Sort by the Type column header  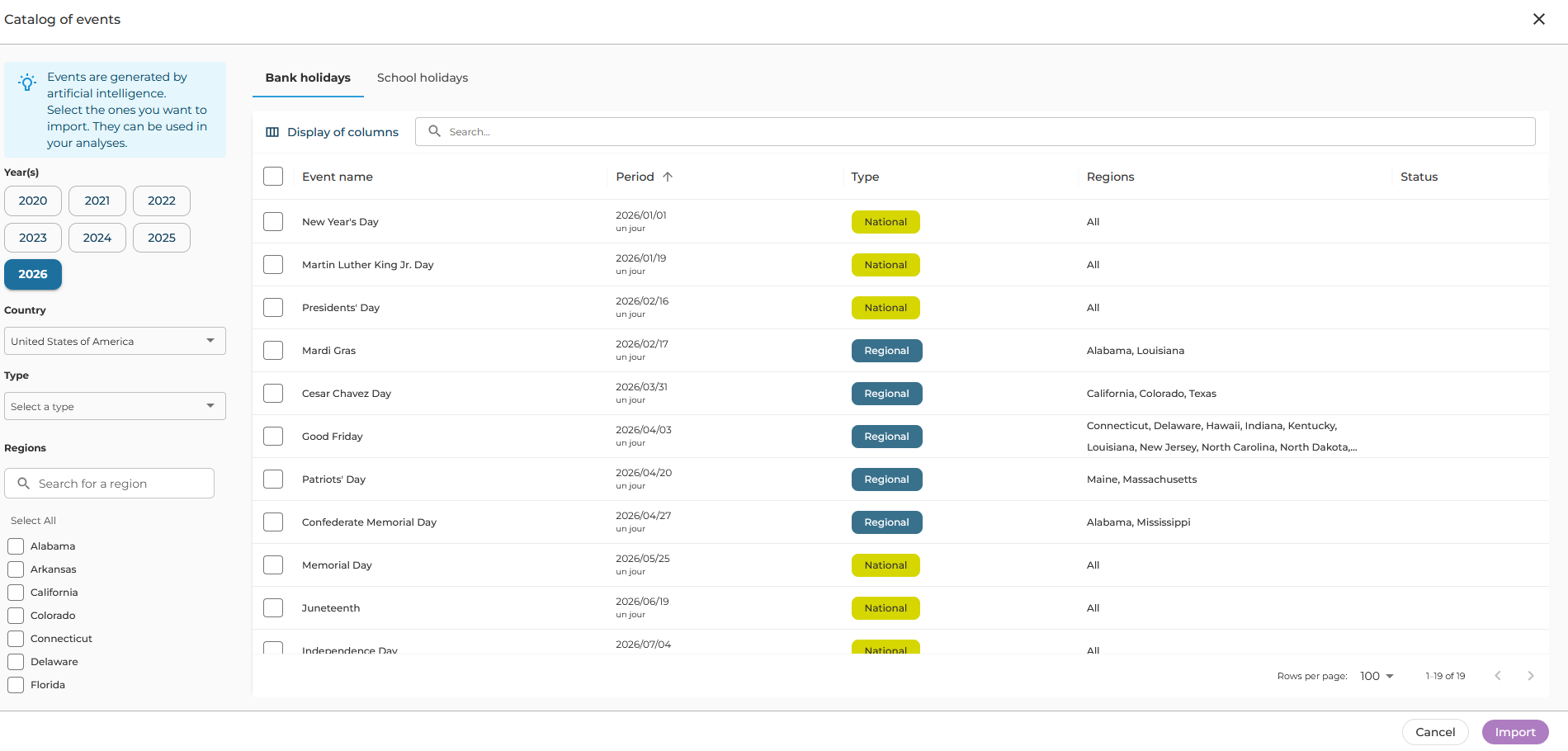pyautogui.click(x=865, y=177)
